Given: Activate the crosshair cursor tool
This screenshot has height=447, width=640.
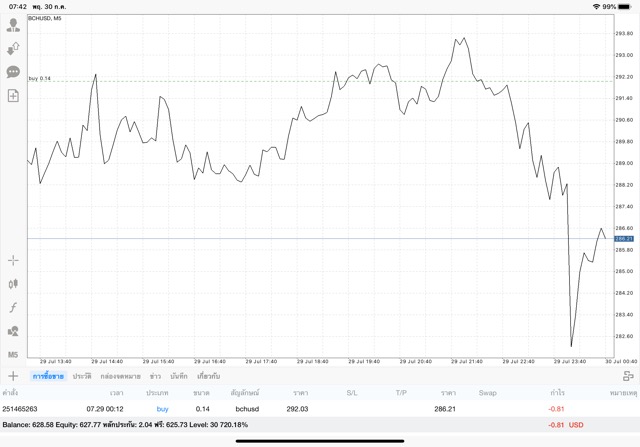Looking at the screenshot, I should coord(13,260).
